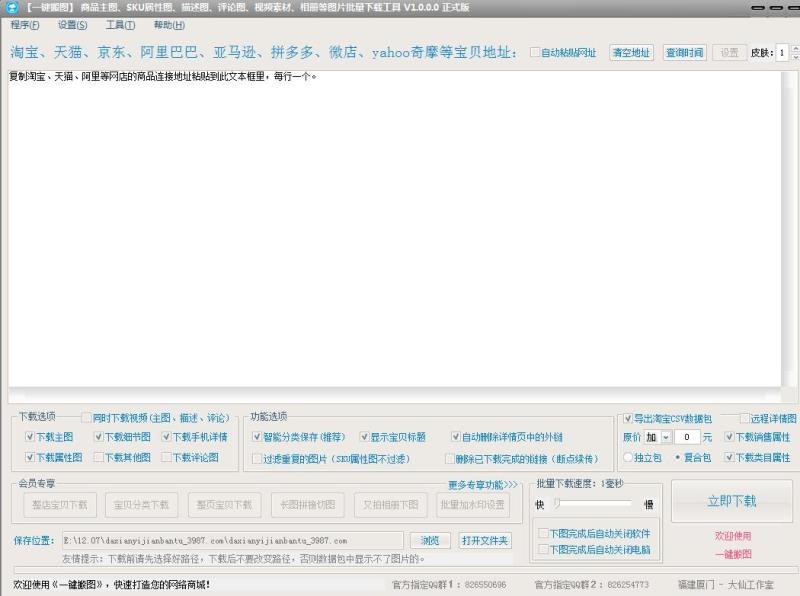Select the 独立包 radio button
The height and width of the screenshot is (596, 800).
628,457
